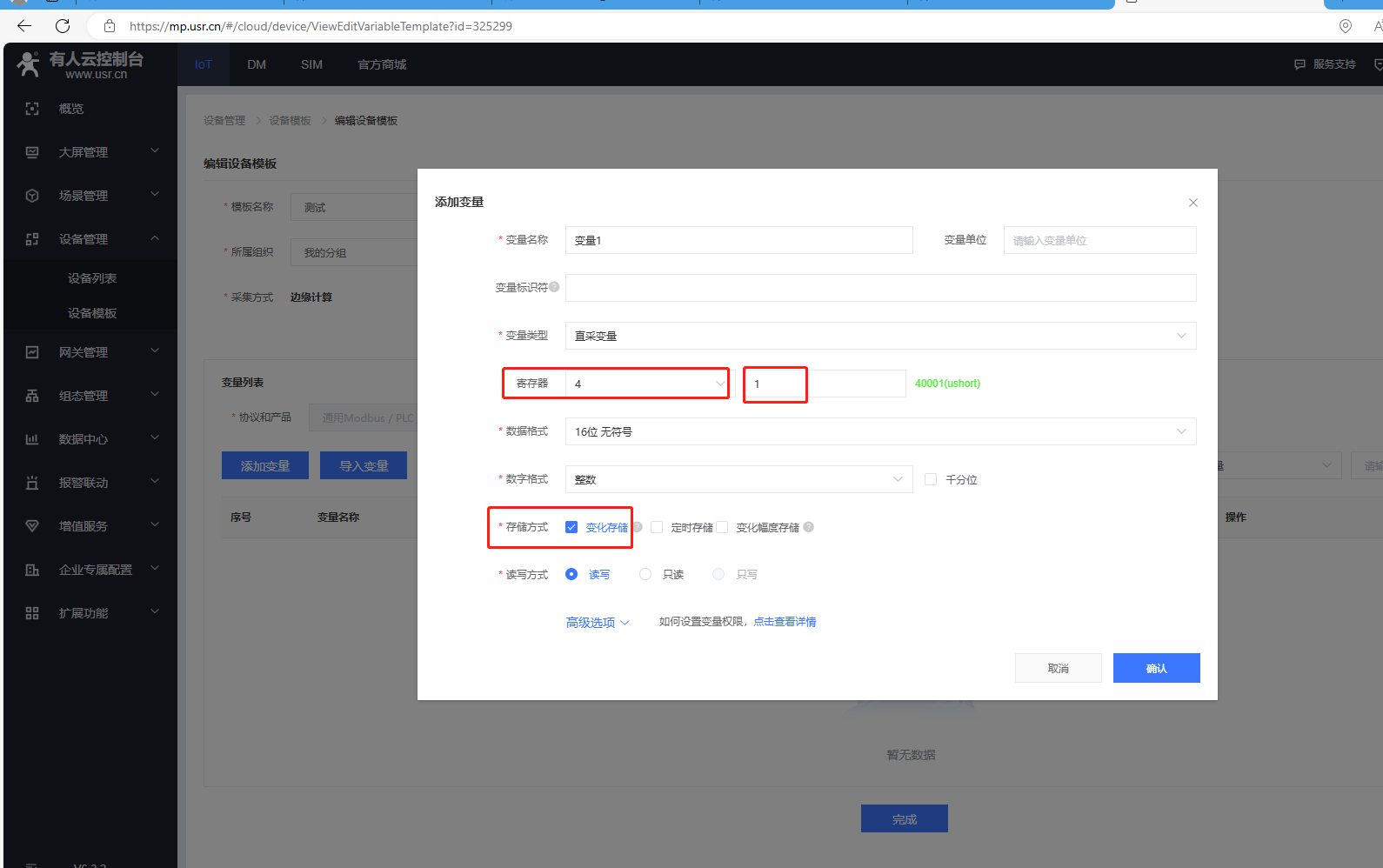Viewport: 1383px width, 868px height.
Task: Uncheck the 变化存储 checkbox
Action: [x=571, y=527]
